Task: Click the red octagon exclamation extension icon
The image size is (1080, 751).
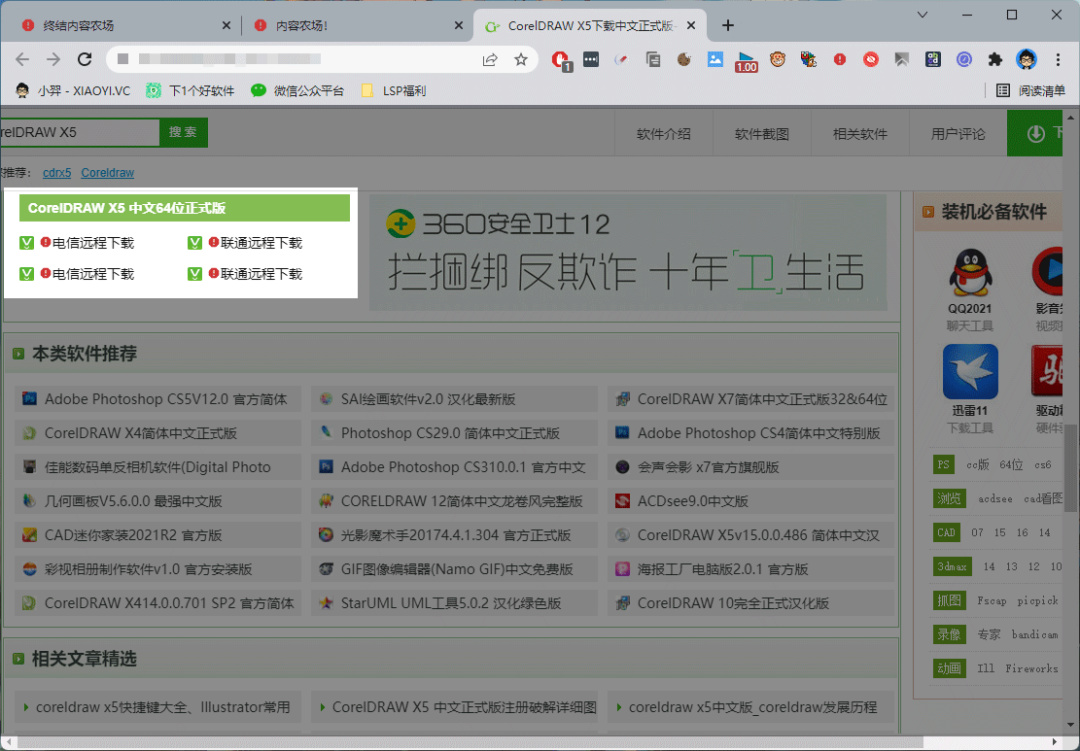Action: pos(840,60)
